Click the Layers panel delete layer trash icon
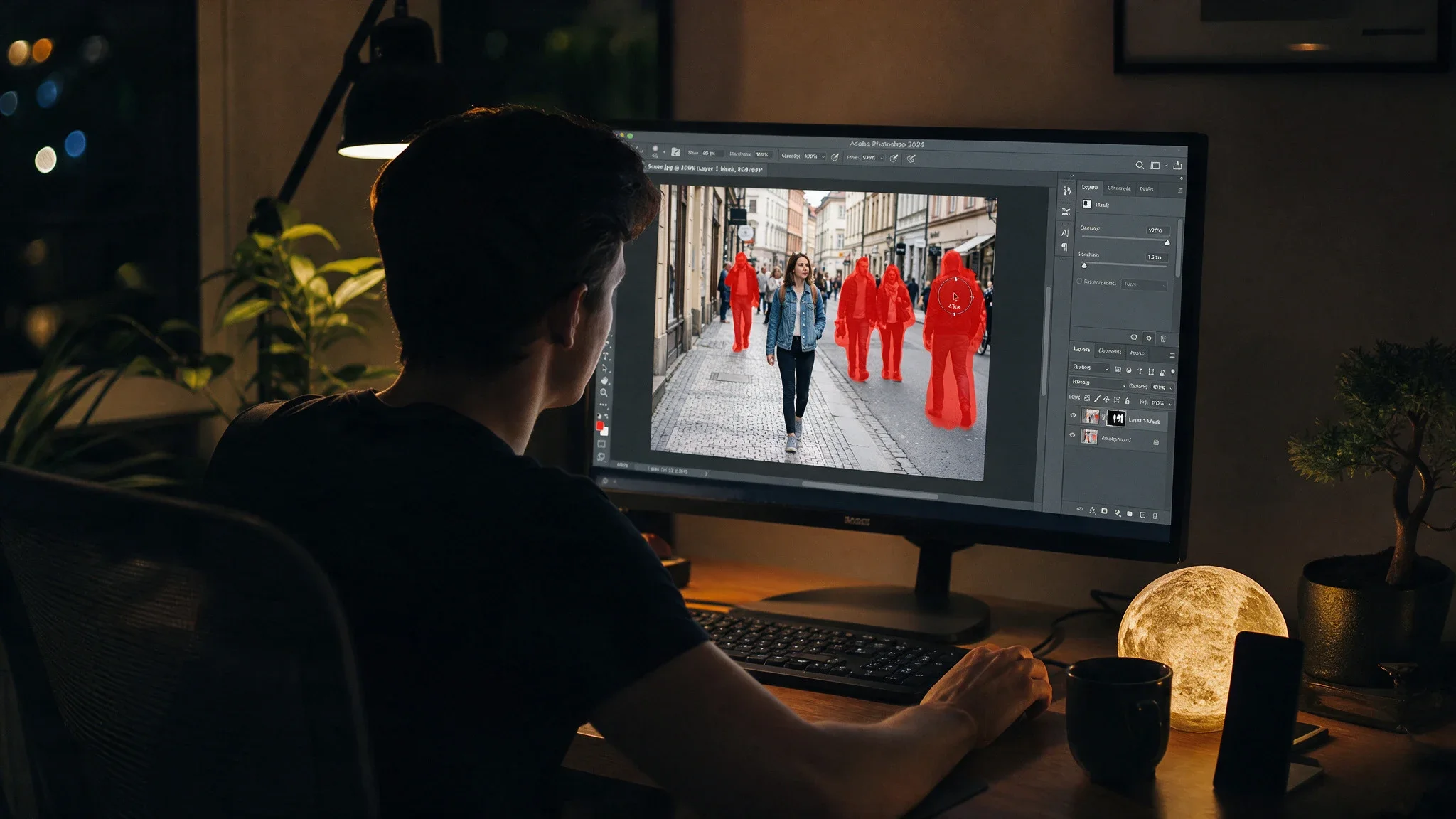 (1155, 515)
